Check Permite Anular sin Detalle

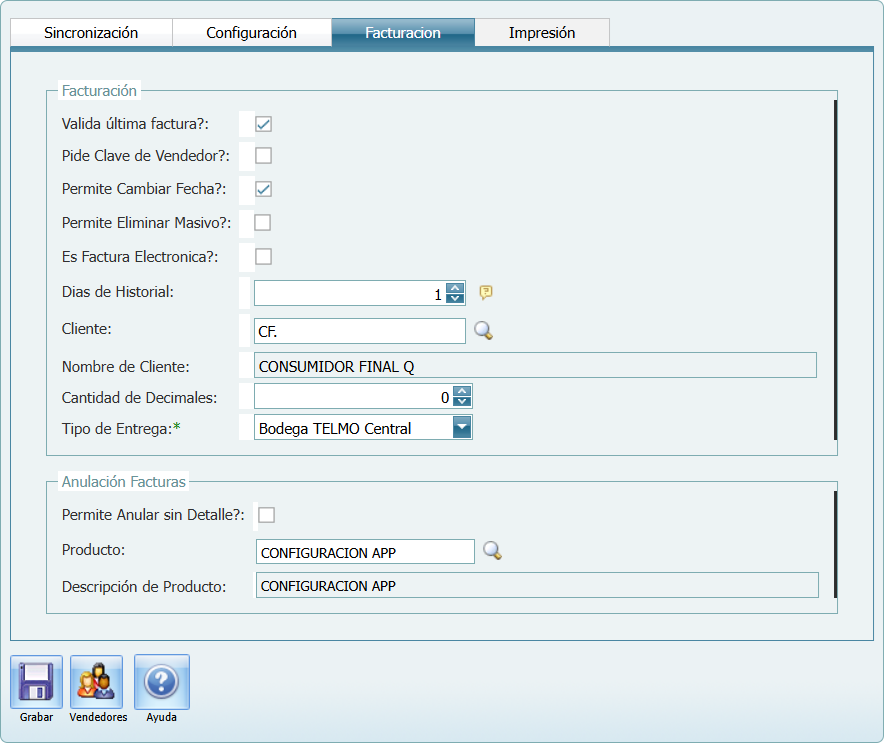click(266, 512)
